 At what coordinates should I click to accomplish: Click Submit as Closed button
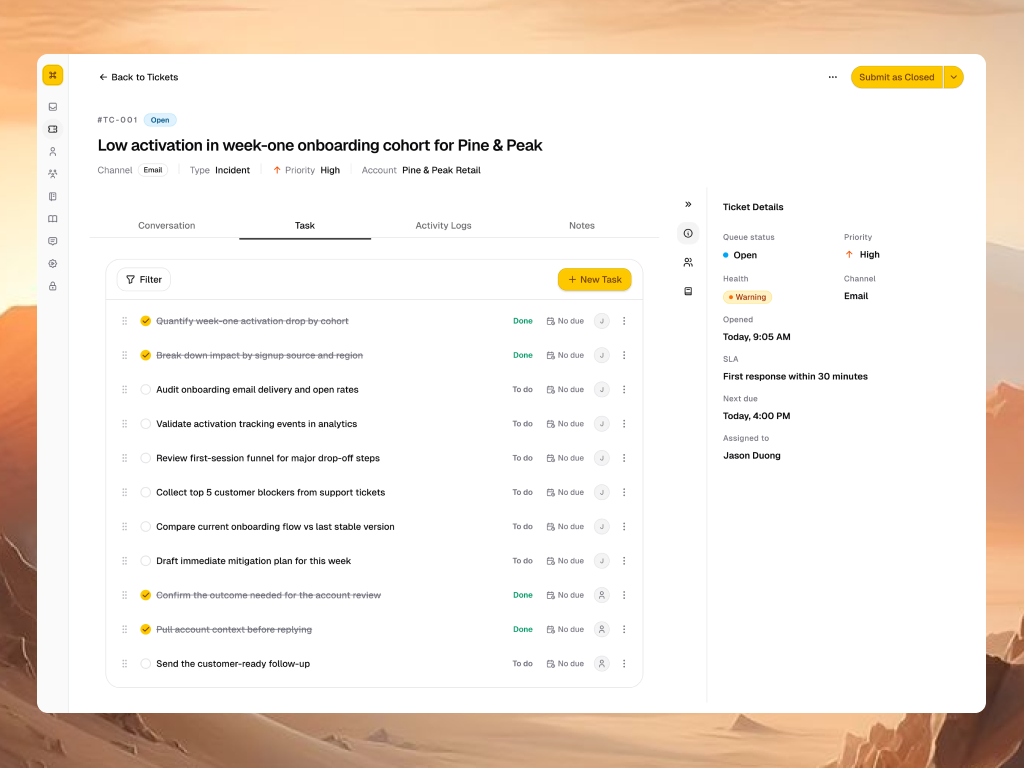897,77
